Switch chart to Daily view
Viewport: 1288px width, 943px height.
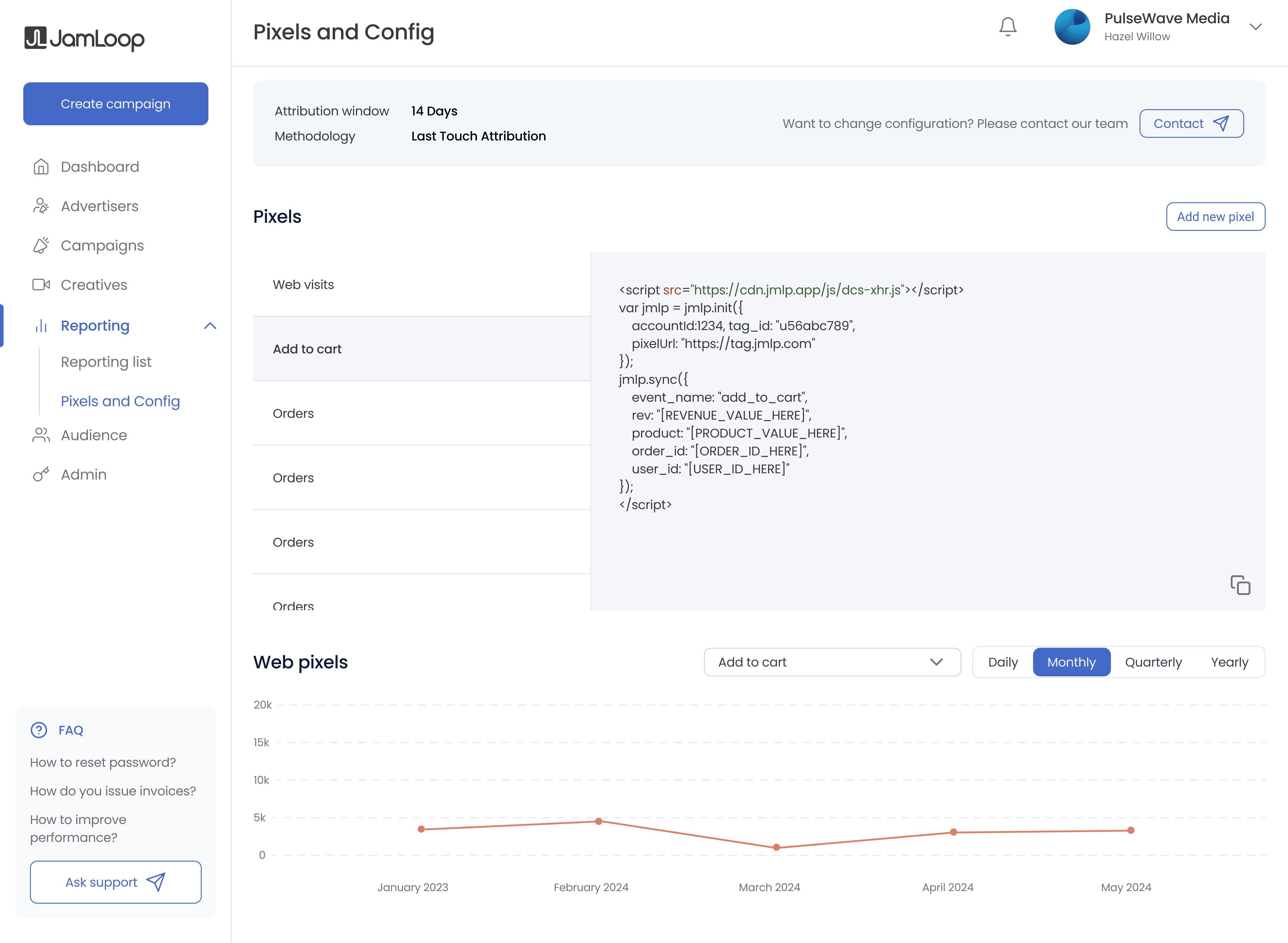tap(1003, 662)
